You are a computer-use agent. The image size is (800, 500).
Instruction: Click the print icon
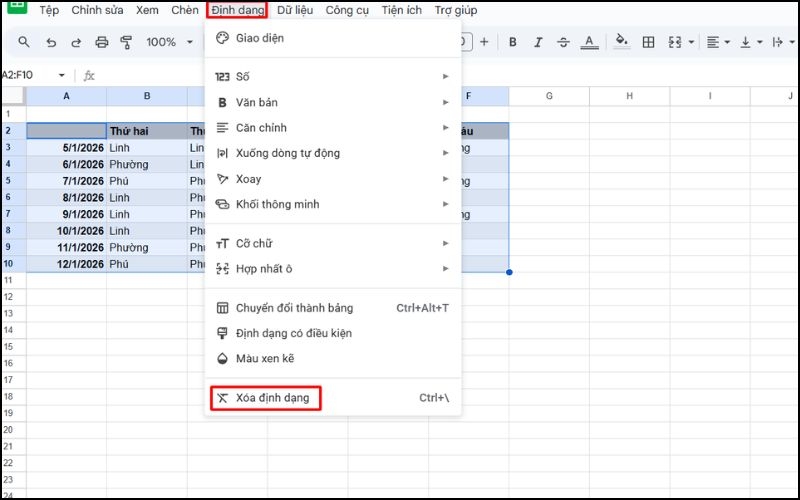coord(102,42)
